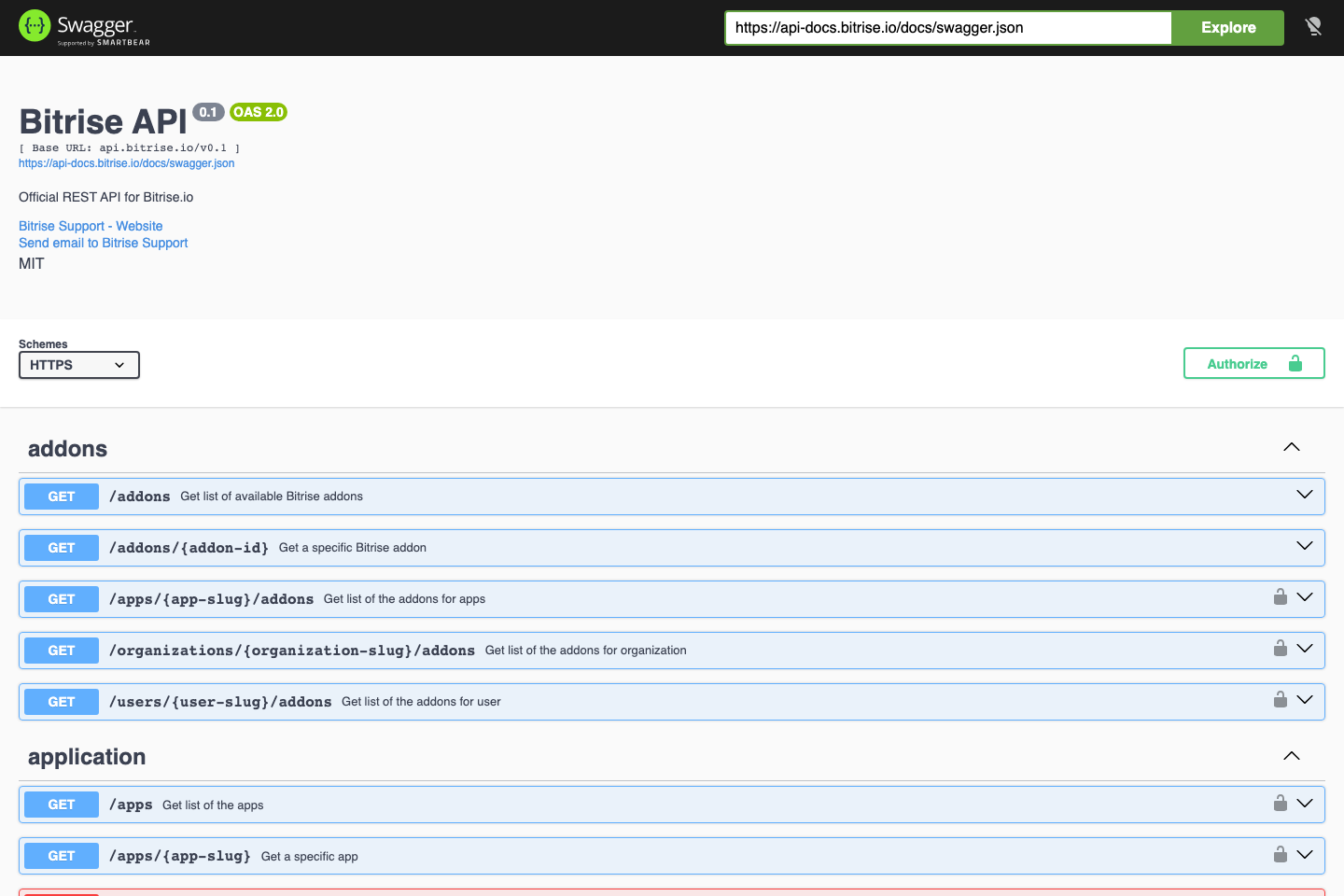Open the swagger.json link
1344x896 pixels.
(127, 162)
